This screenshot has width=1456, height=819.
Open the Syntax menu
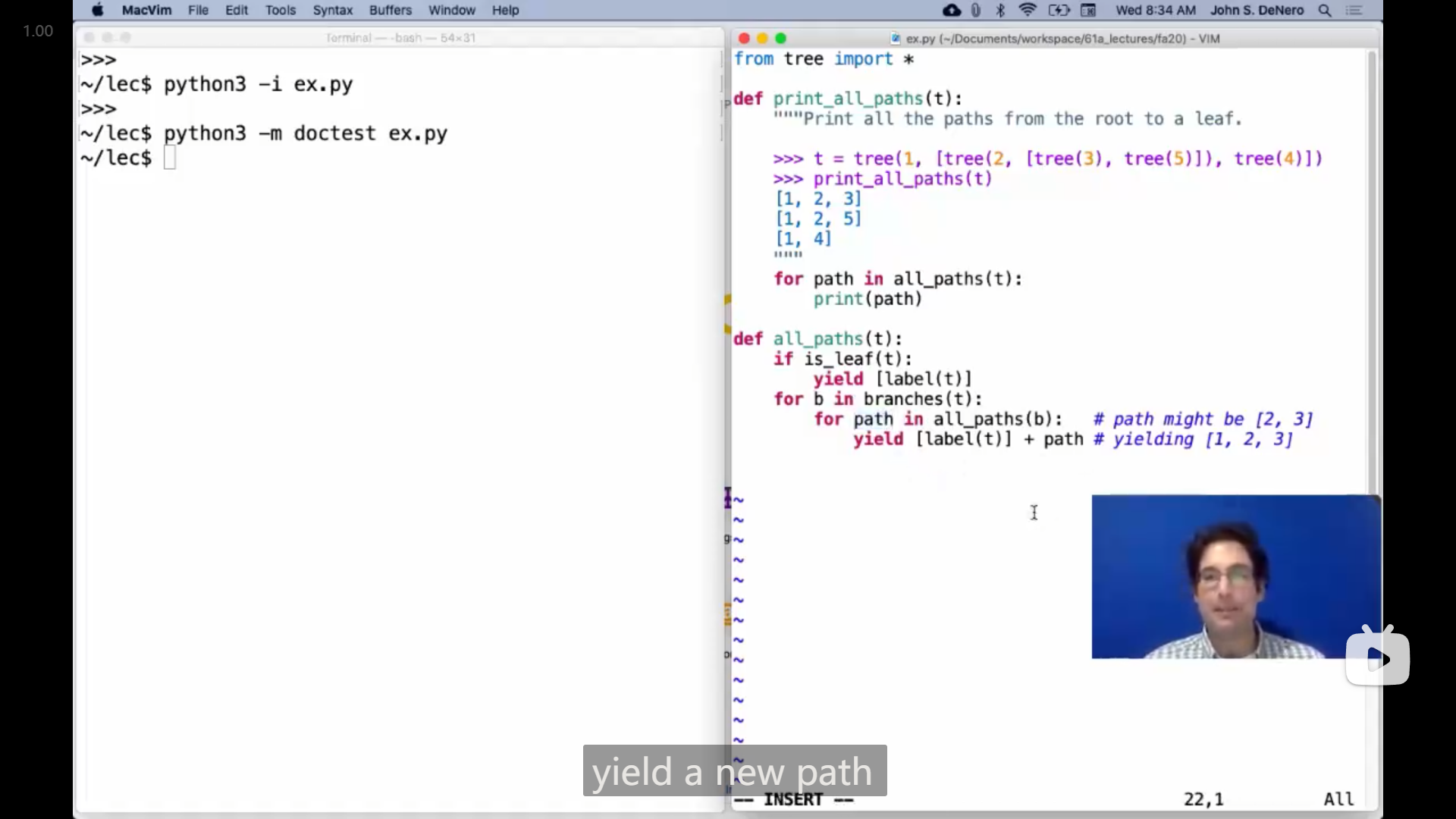pyautogui.click(x=333, y=10)
